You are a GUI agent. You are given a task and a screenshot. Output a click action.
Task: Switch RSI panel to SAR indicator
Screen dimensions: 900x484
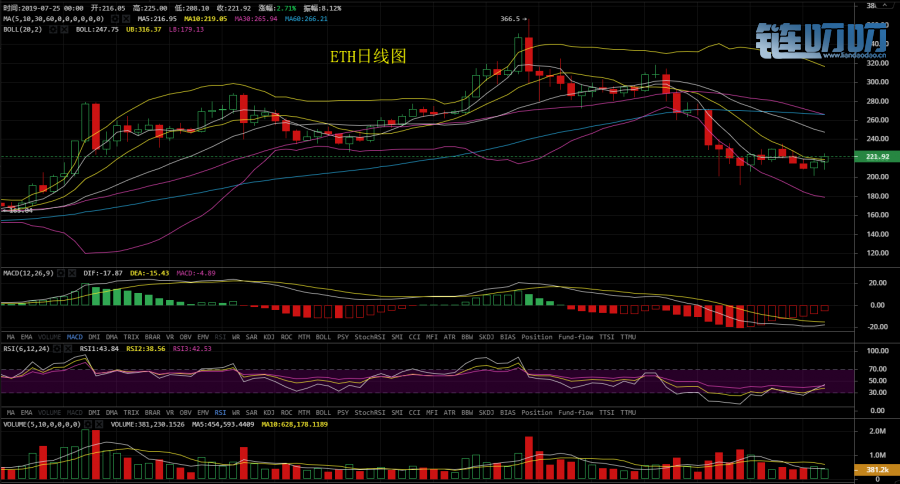click(x=251, y=413)
